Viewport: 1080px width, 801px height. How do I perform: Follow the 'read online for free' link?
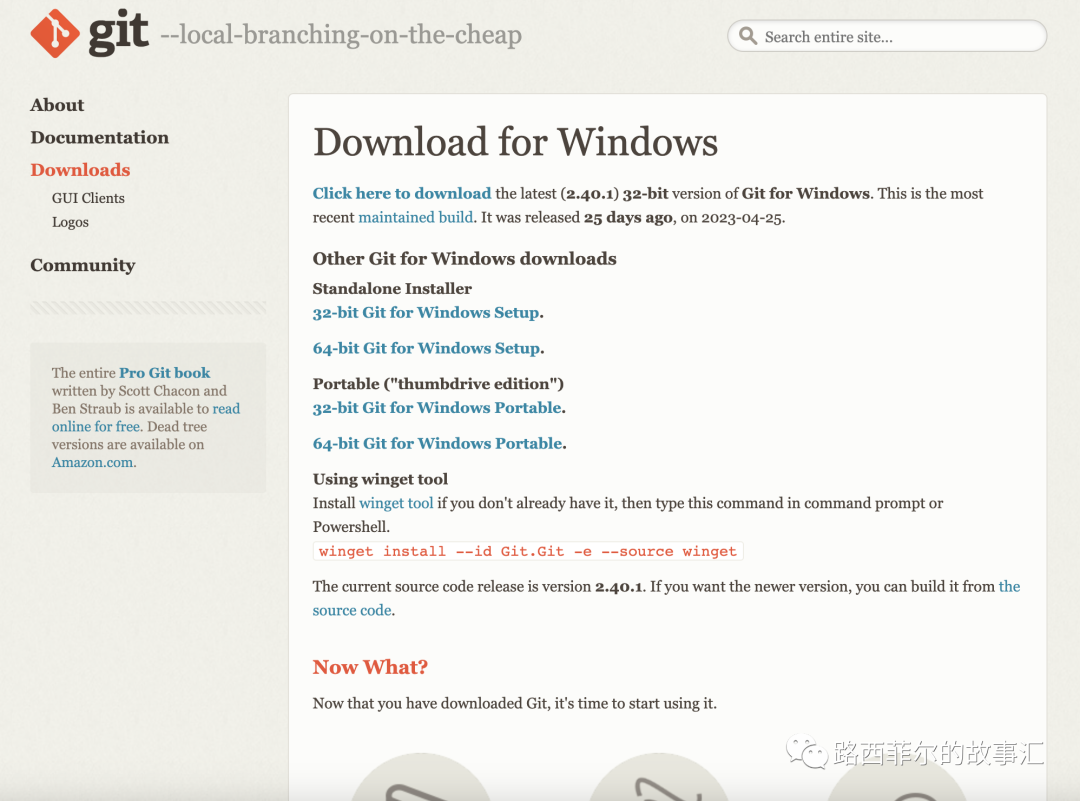click(x=146, y=417)
